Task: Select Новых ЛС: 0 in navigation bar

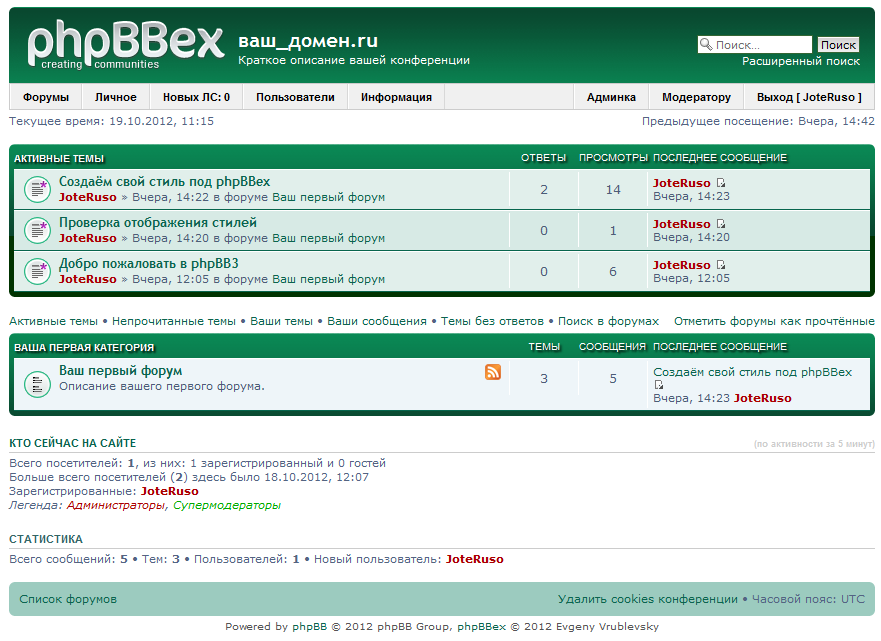Action: coord(196,97)
